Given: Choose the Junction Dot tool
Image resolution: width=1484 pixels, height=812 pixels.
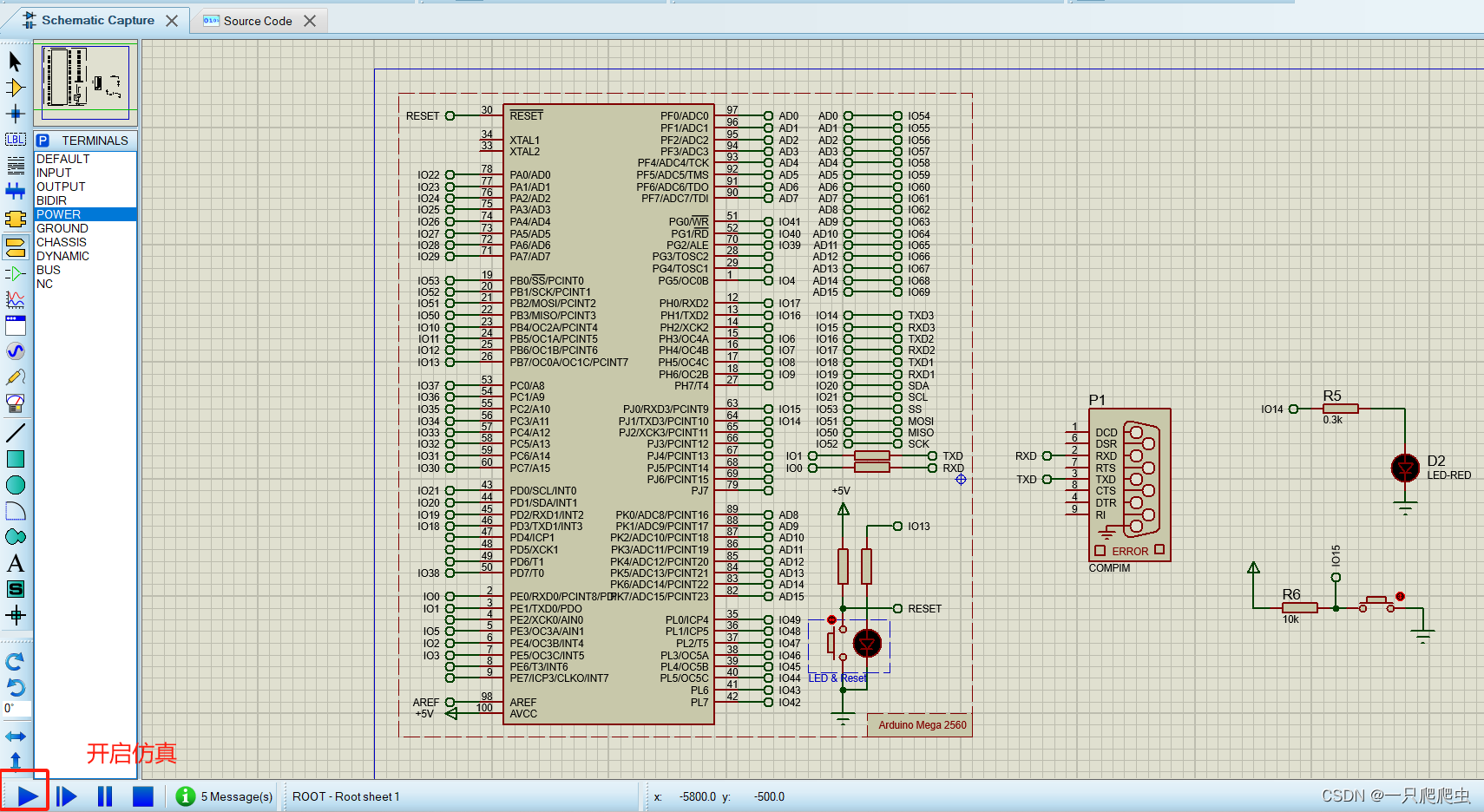Looking at the screenshot, I should [15, 114].
